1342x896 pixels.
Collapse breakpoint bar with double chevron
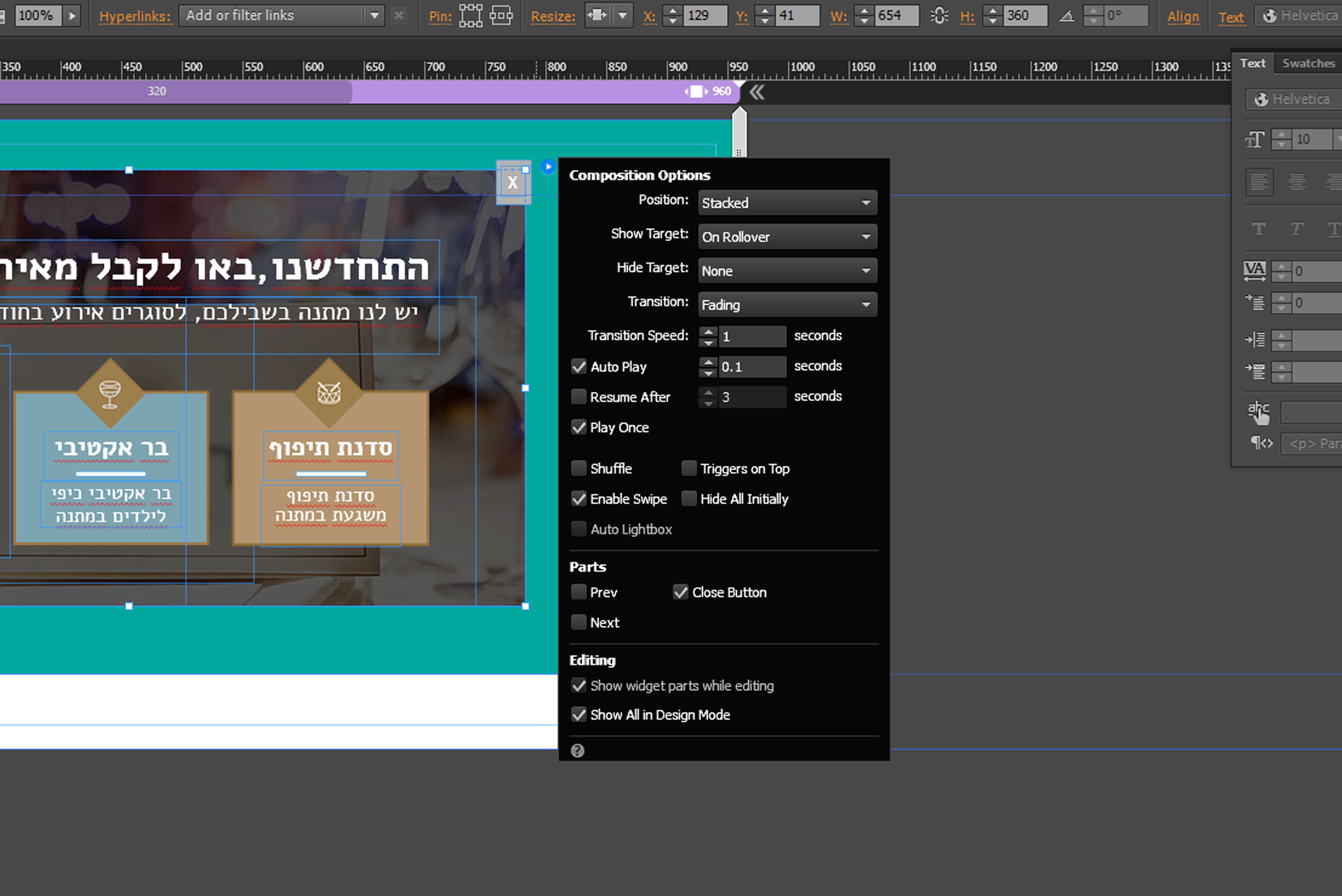pos(756,92)
